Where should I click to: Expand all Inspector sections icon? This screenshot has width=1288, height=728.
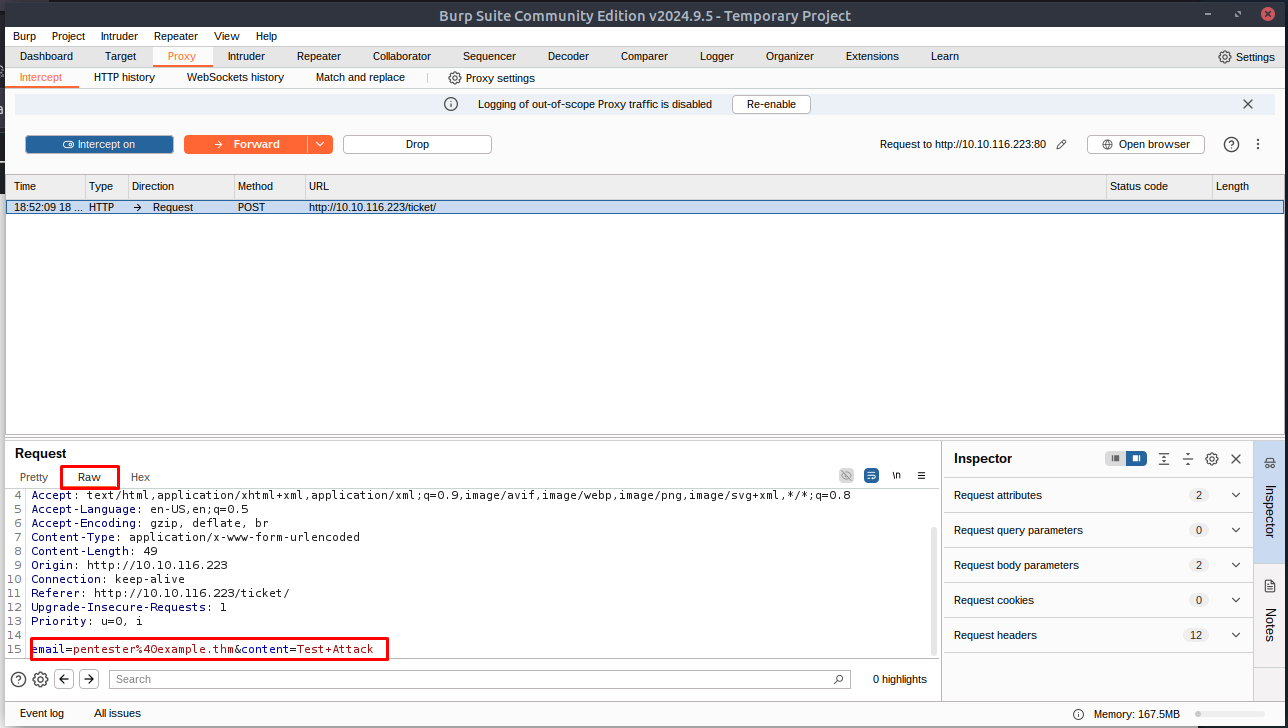click(x=1164, y=459)
